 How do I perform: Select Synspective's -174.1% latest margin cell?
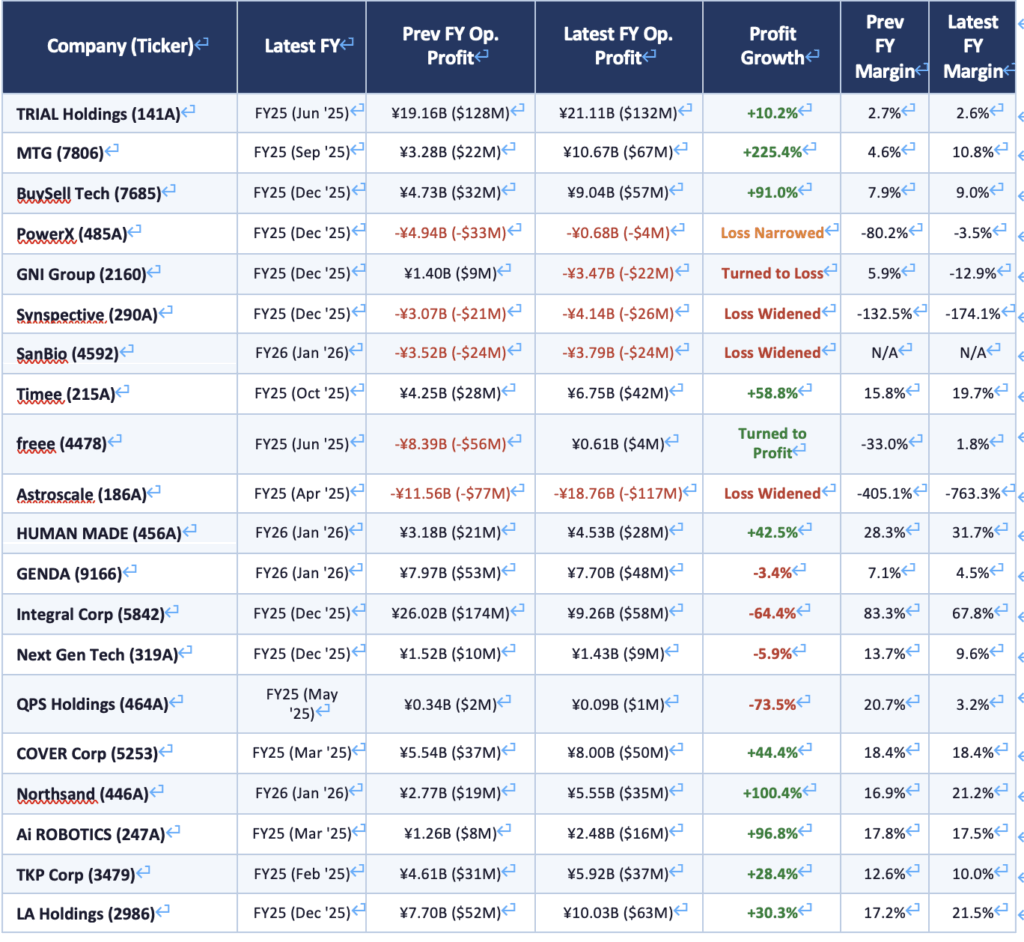[970, 313]
